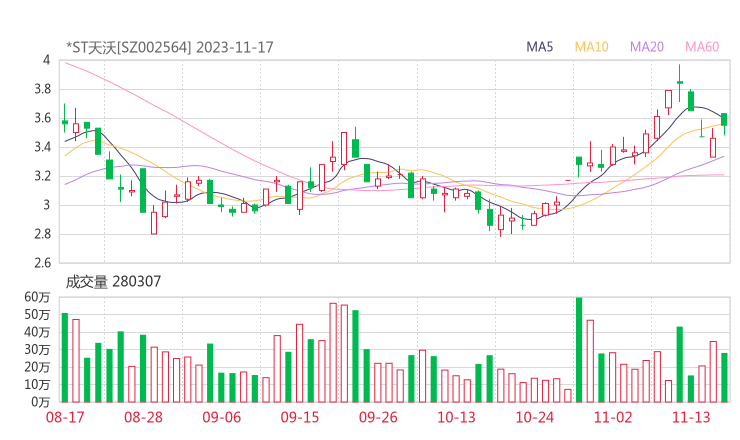Viewport: 740px width, 440px height.
Task: Click the 09-06 date axis label
Action: [222, 417]
